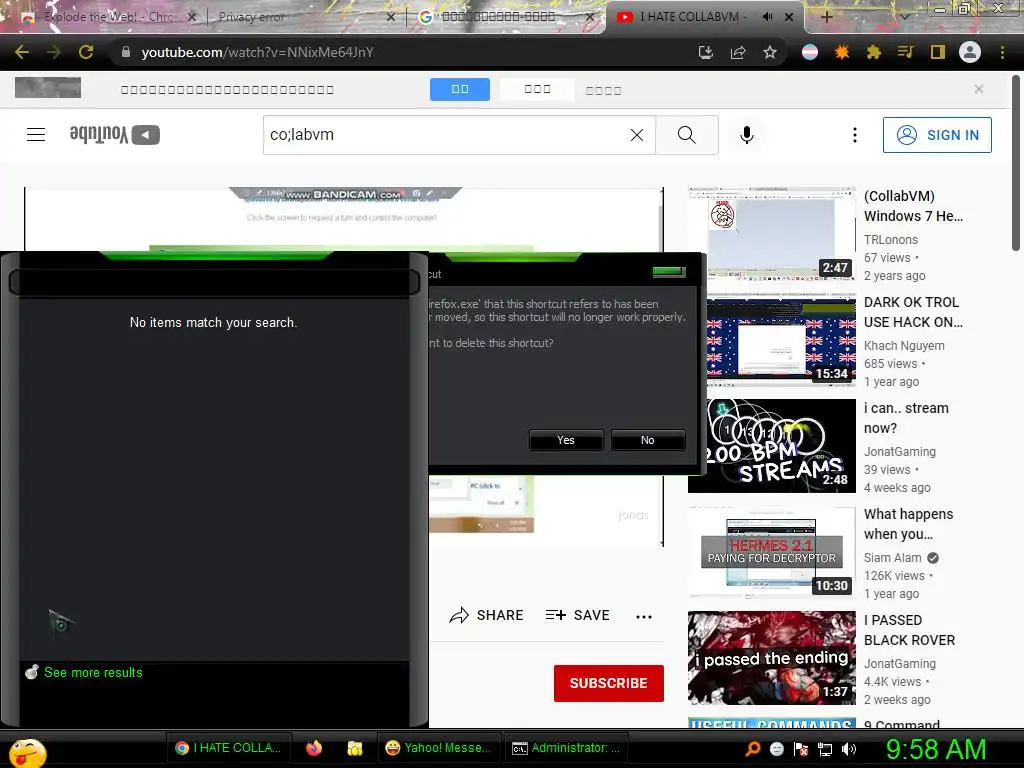Clear the search box with the X
The image size is (1024, 768).
point(637,135)
